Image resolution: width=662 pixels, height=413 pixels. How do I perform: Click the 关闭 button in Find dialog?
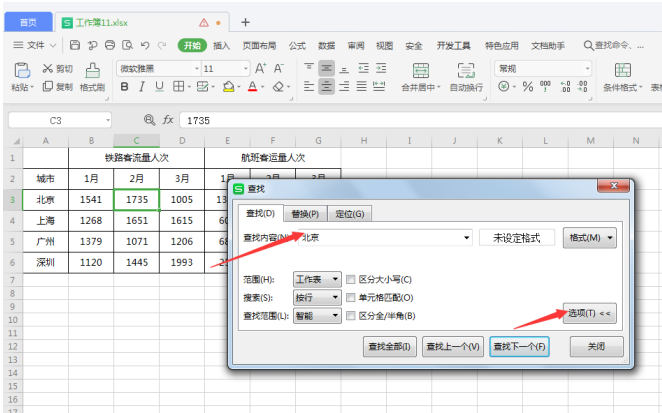[597, 347]
